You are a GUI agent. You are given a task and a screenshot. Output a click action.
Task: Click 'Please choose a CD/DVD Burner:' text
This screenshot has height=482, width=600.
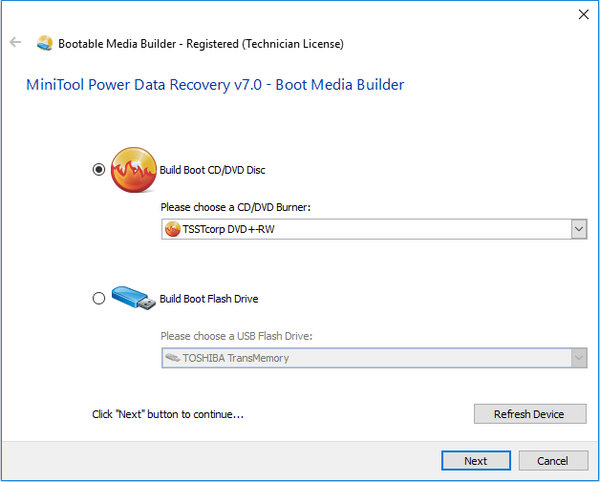tap(236, 207)
